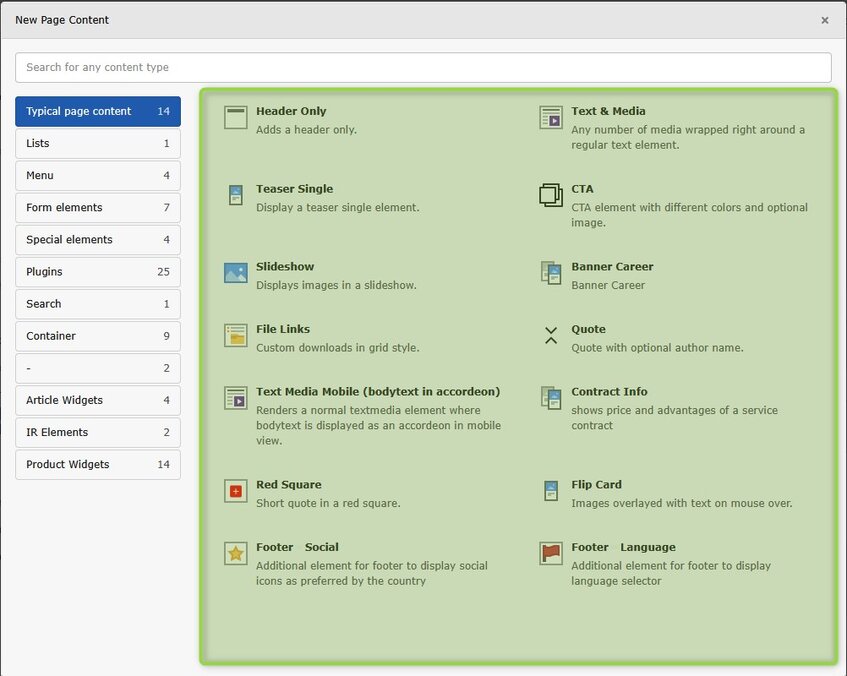Image resolution: width=847 pixels, height=676 pixels.
Task: Show the Product Widgets category
Action: [98, 465]
